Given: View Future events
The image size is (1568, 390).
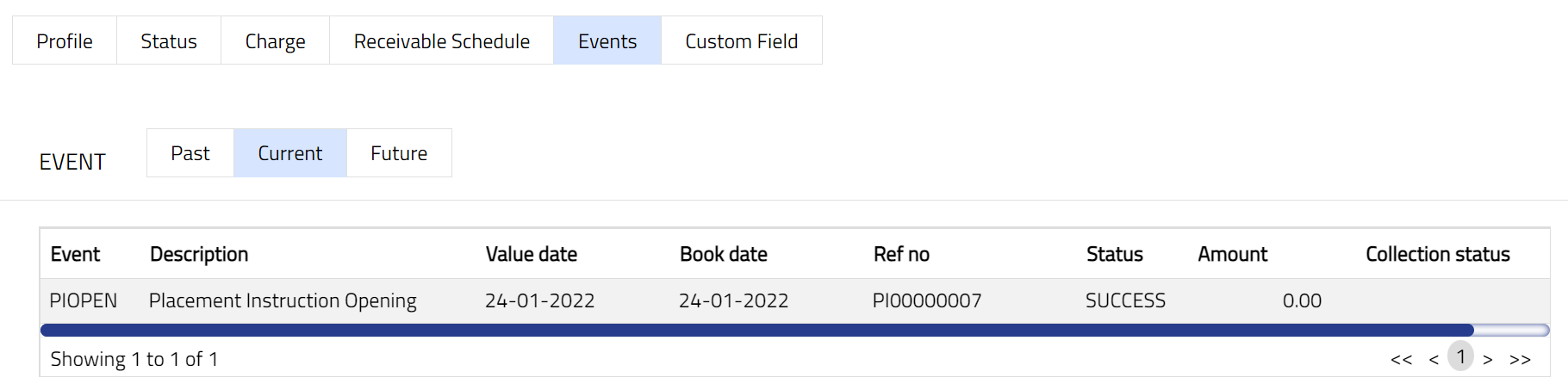Looking at the screenshot, I should click(x=399, y=153).
